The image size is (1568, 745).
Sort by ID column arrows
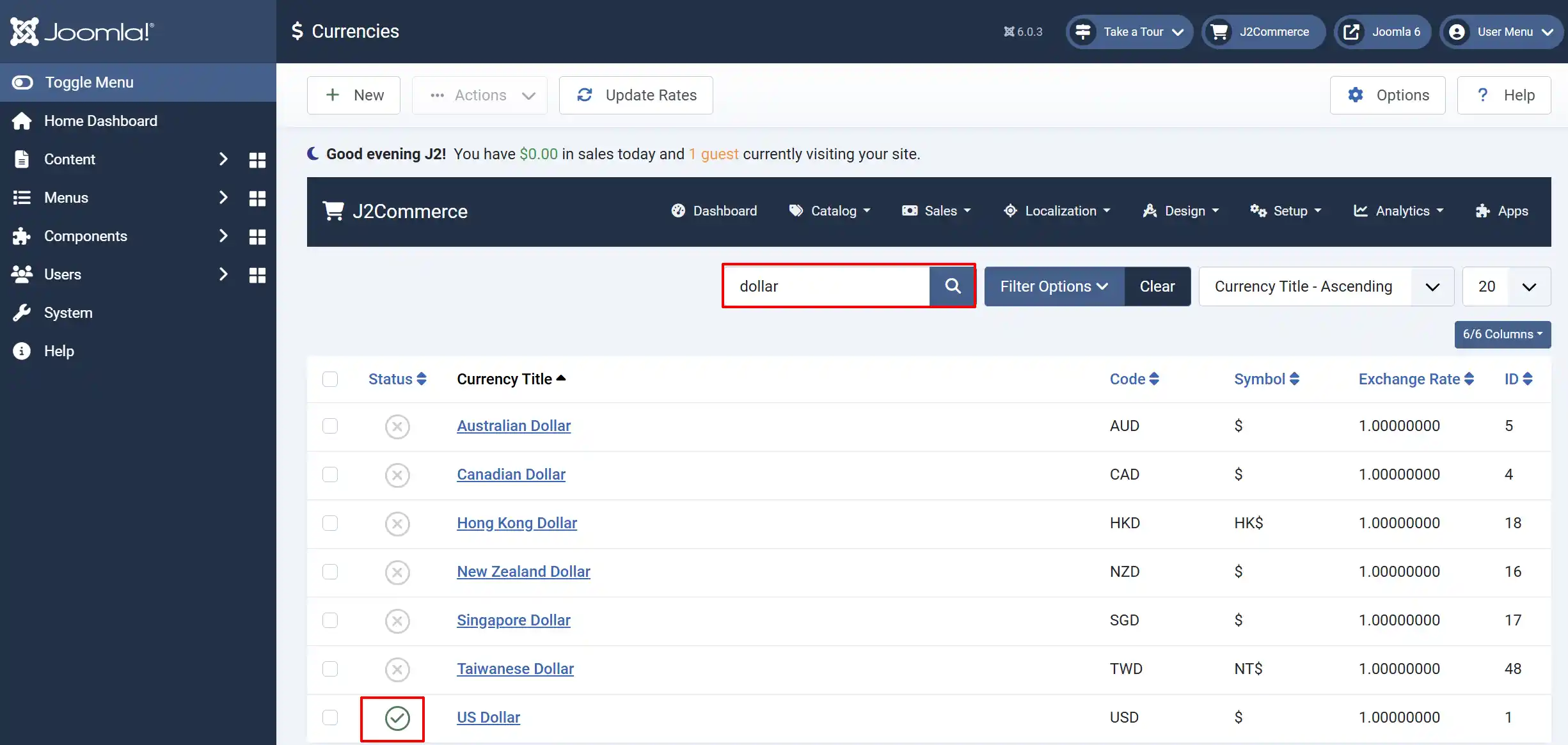point(1528,379)
